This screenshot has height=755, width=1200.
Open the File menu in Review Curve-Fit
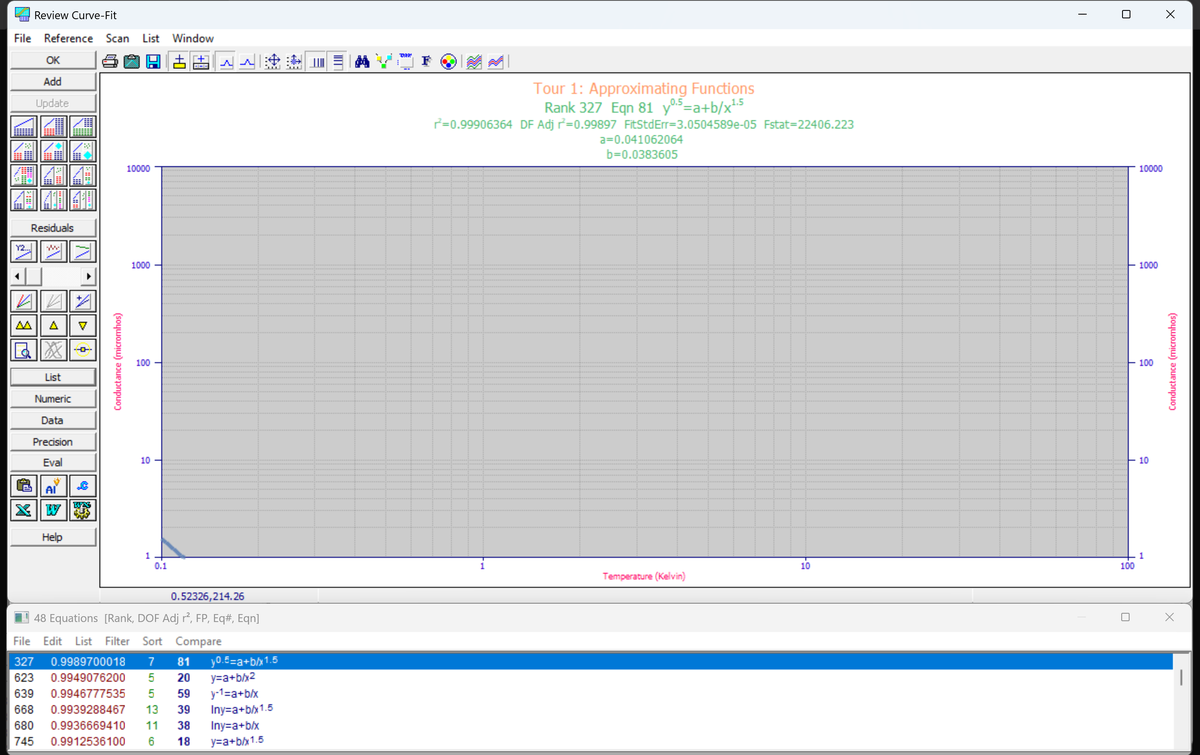[x=22, y=38]
